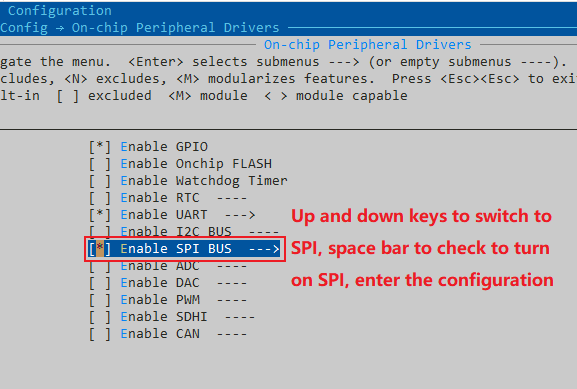Open the SPI BUS submenu arrow

point(264,249)
